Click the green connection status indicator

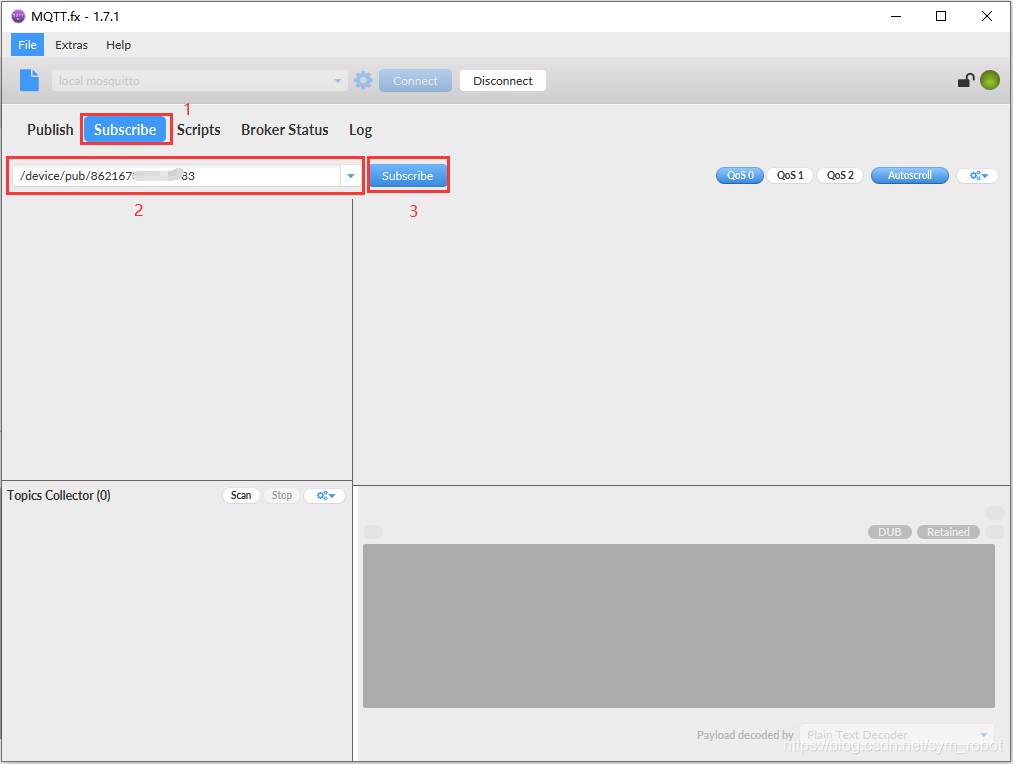[x=990, y=80]
